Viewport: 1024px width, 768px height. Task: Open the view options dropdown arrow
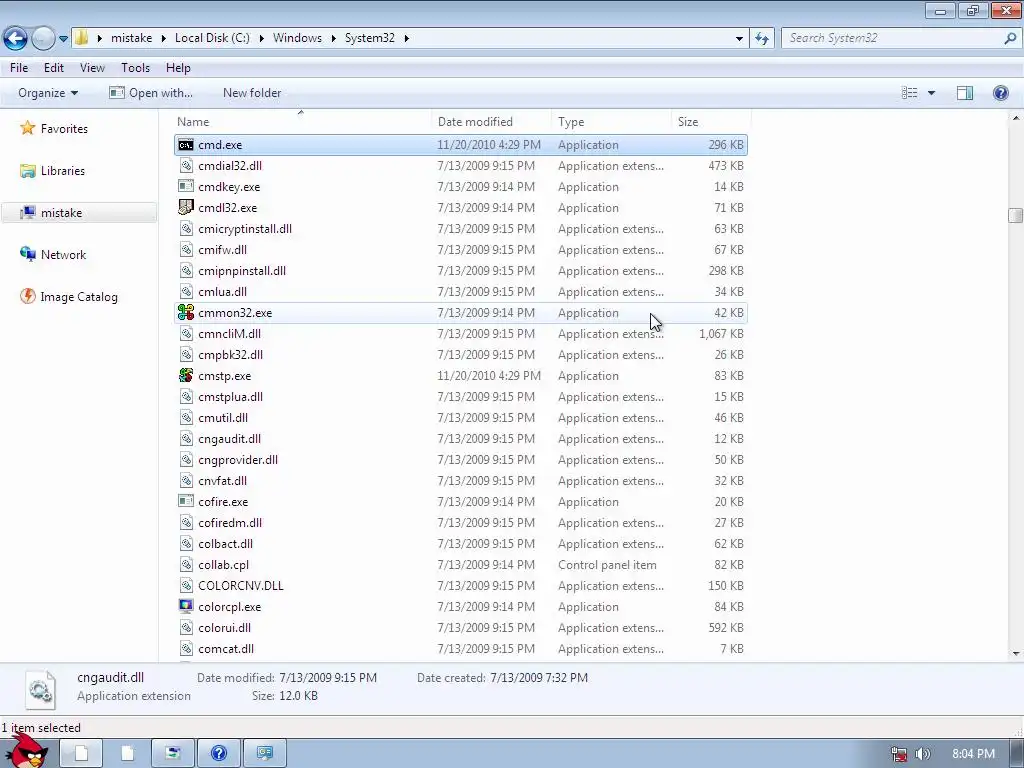931,93
